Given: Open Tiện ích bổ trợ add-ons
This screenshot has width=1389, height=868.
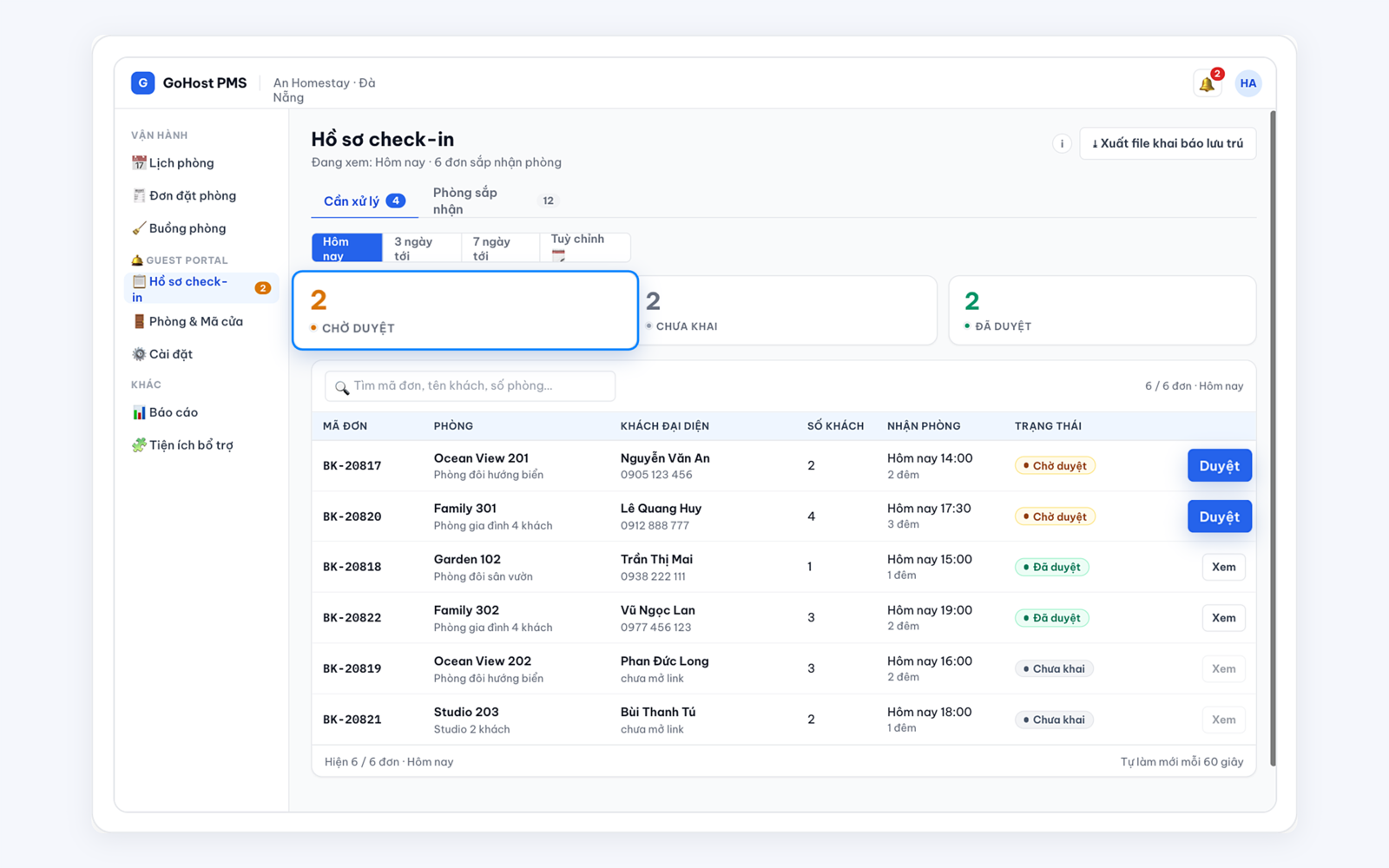Looking at the screenshot, I should pyautogui.click(x=182, y=445).
